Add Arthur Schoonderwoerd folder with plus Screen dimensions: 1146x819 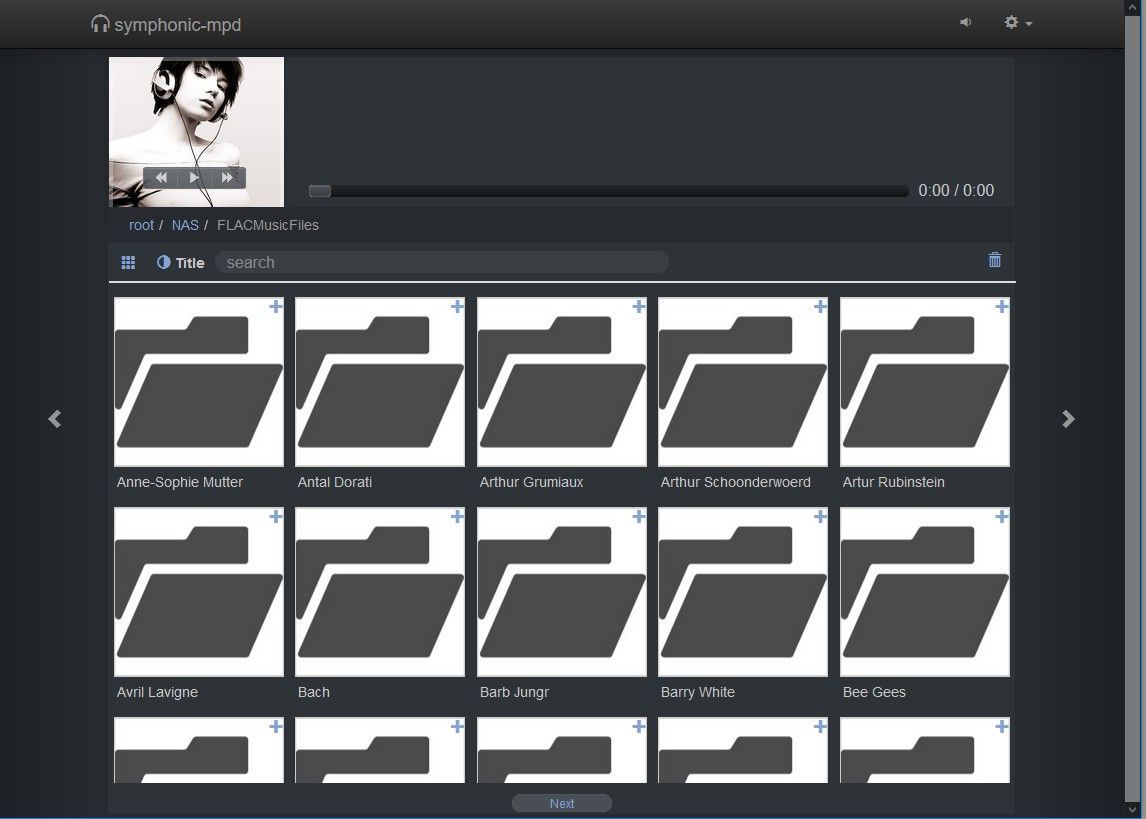(x=820, y=306)
